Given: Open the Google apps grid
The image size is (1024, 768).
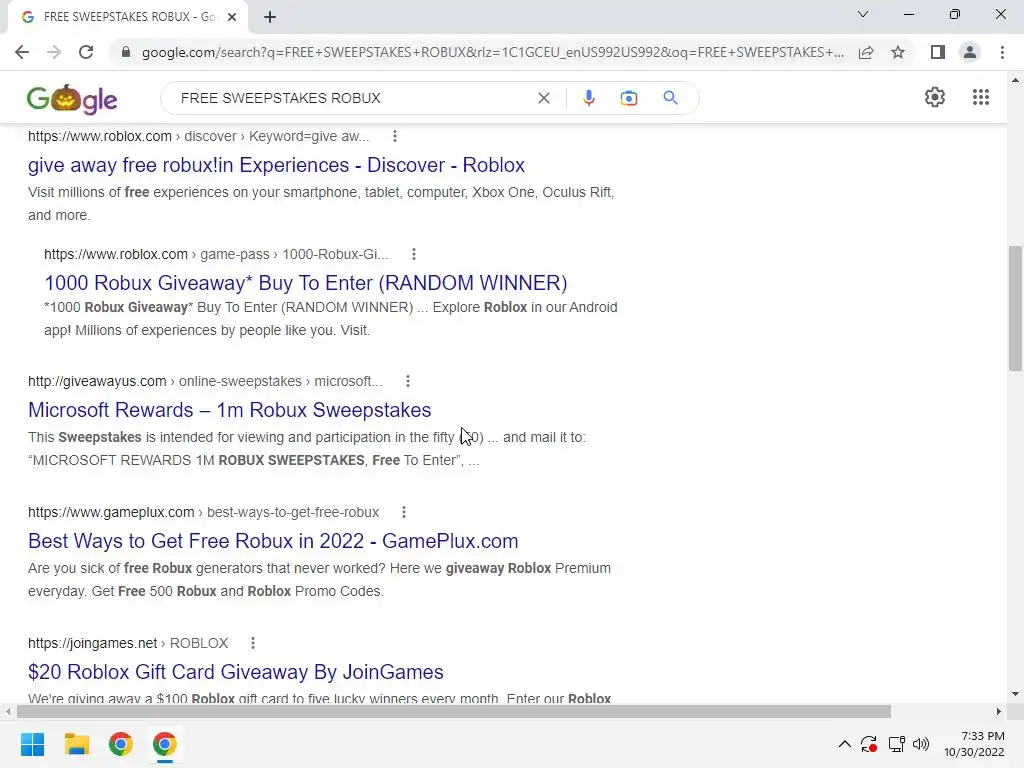Looking at the screenshot, I should 981,97.
